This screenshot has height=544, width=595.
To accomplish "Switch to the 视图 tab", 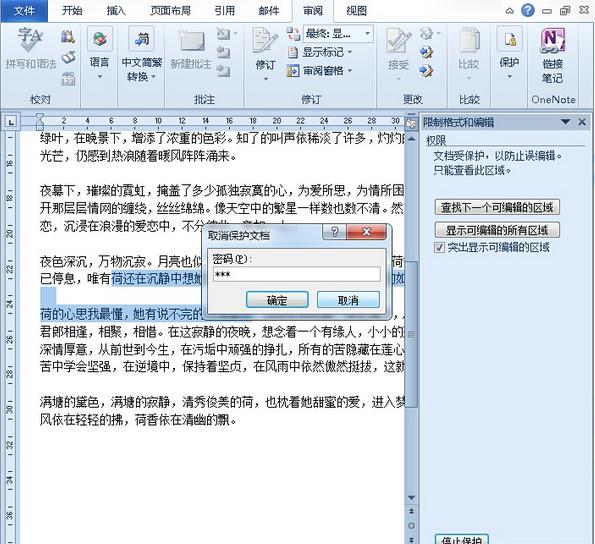I will [356, 11].
